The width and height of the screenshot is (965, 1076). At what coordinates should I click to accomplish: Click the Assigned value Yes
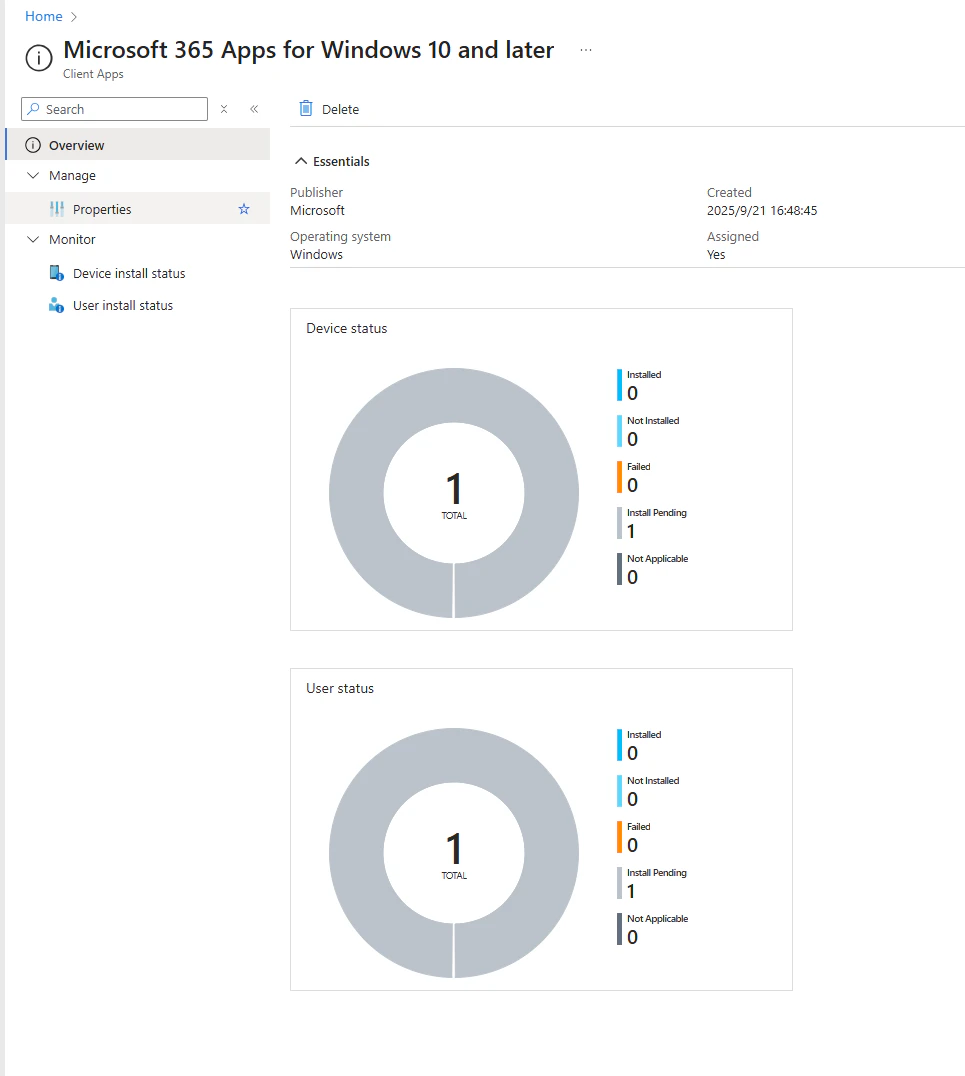(x=716, y=255)
